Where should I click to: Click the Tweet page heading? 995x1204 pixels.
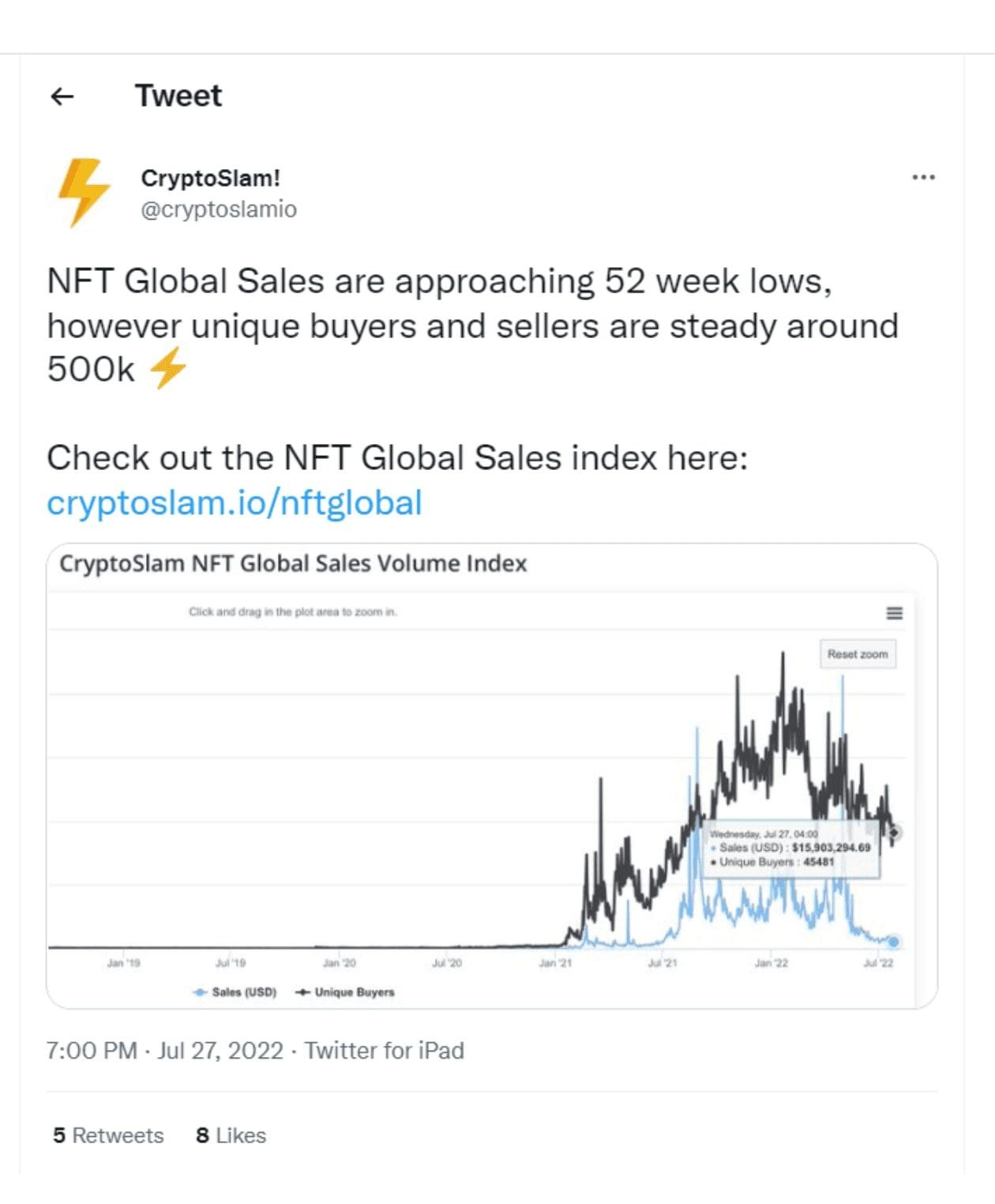coord(178,96)
